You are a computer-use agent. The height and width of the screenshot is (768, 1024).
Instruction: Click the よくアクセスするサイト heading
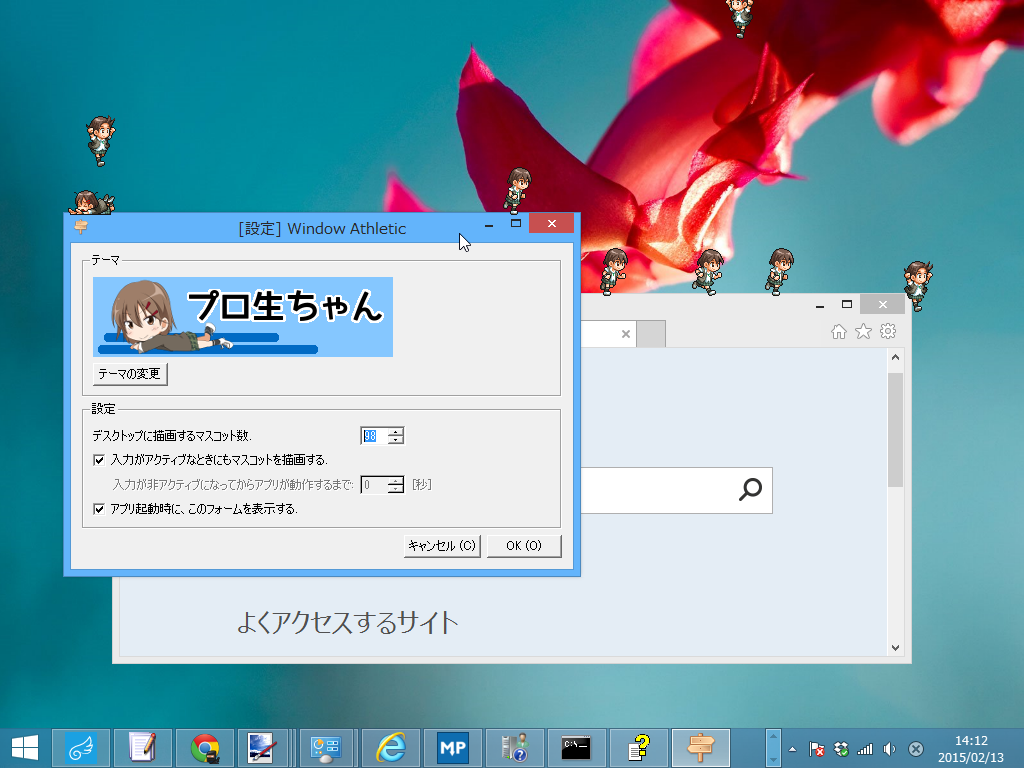click(347, 622)
